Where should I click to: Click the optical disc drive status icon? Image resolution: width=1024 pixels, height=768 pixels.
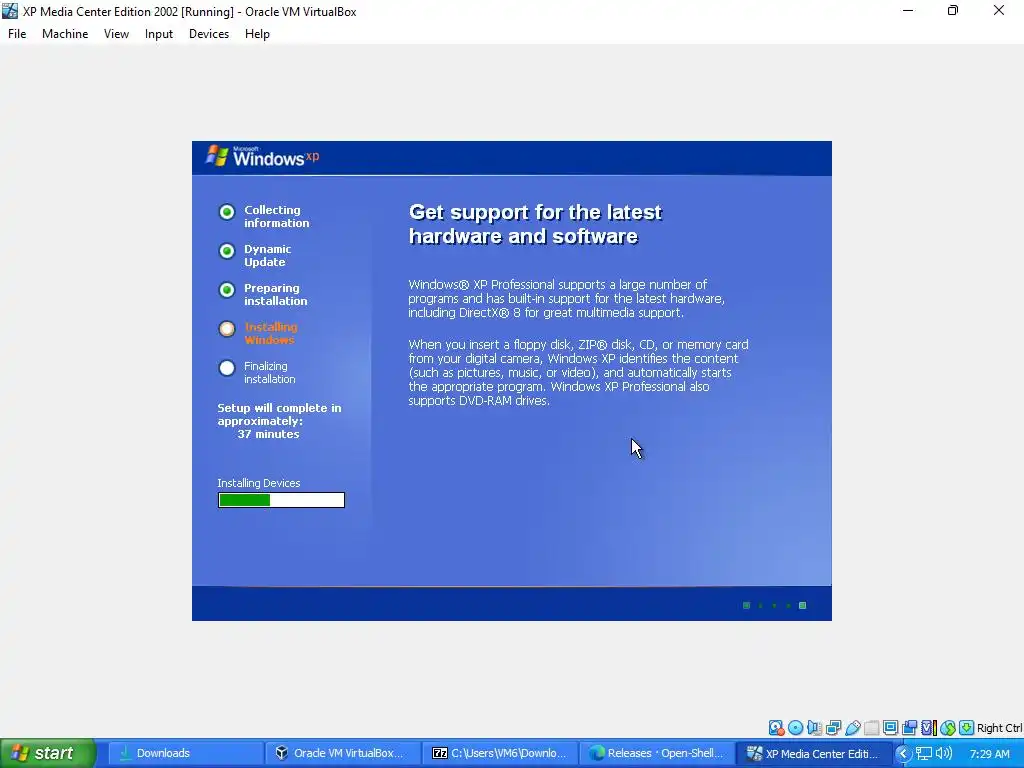click(x=795, y=728)
